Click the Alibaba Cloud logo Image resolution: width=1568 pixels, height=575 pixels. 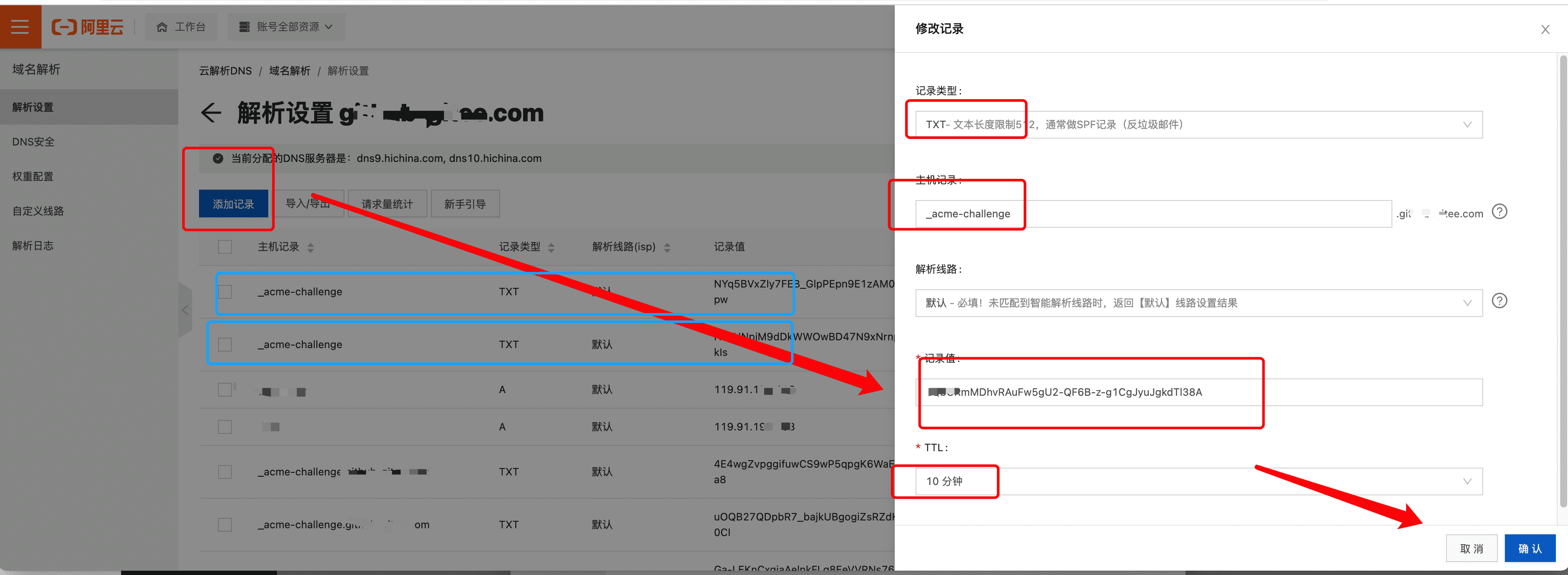(x=88, y=27)
